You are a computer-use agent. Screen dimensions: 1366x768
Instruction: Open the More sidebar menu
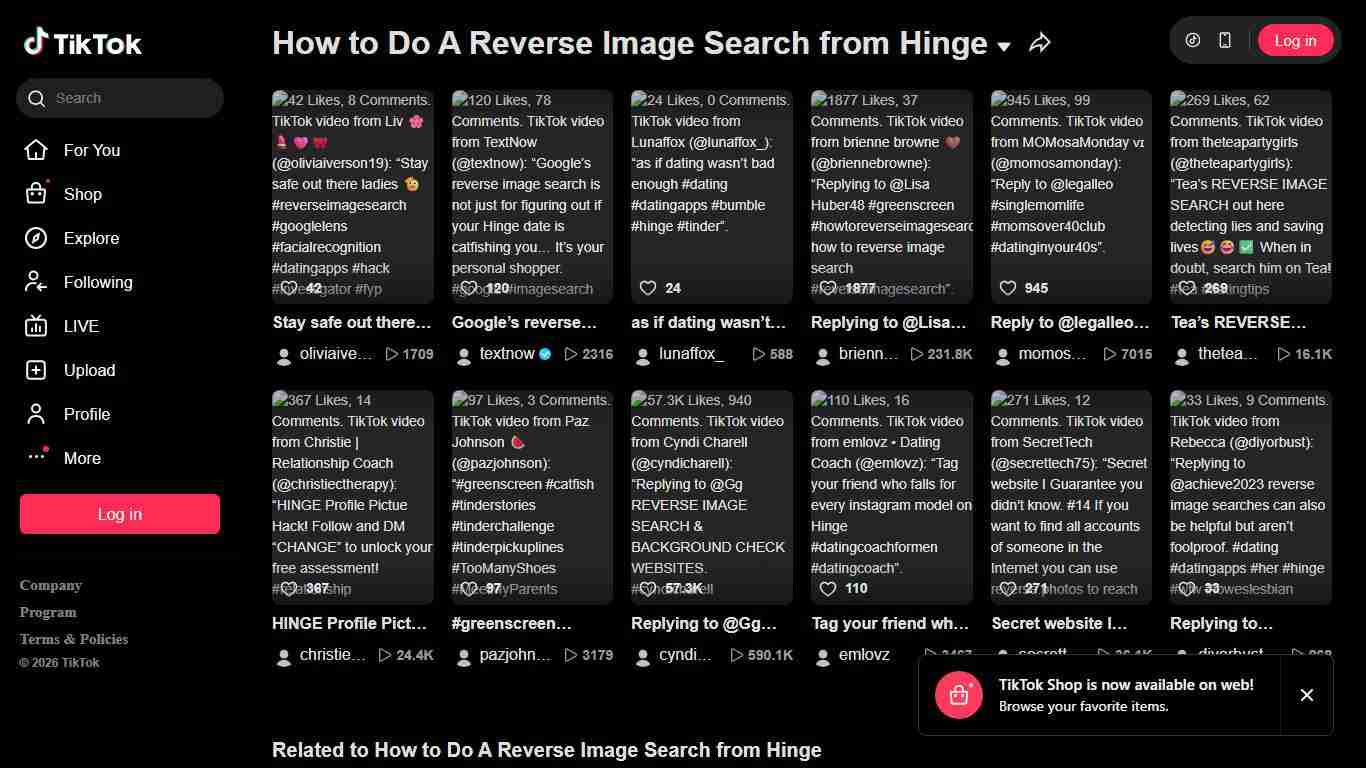[x=81, y=458]
